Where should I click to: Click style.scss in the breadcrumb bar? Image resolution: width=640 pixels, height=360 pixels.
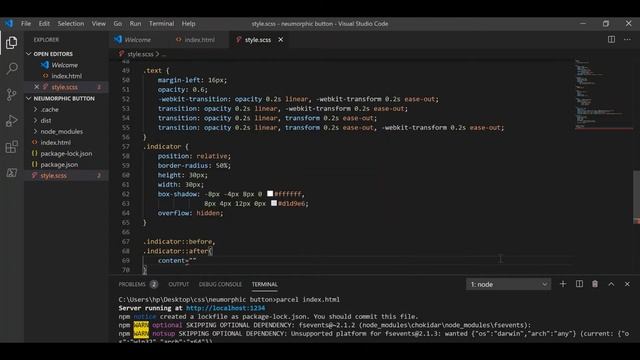click(x=140, y=54)
